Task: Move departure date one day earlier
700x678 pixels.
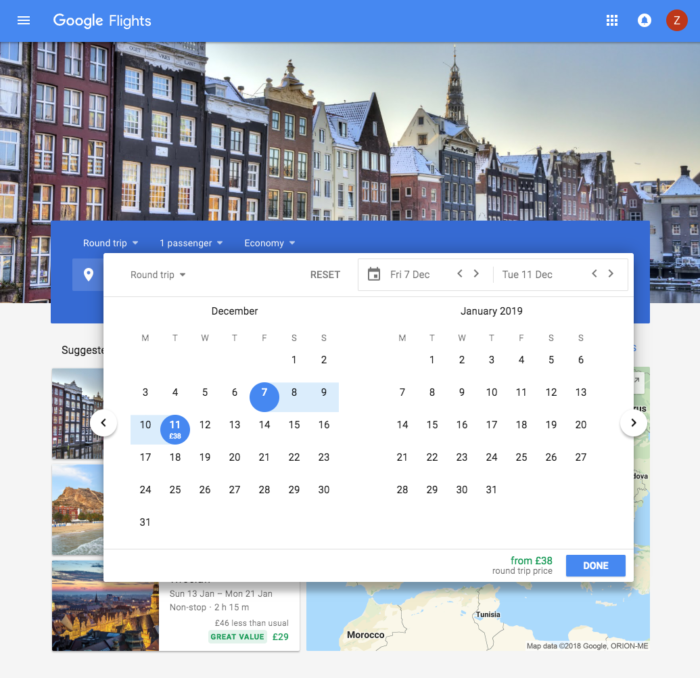Action: 460,274
